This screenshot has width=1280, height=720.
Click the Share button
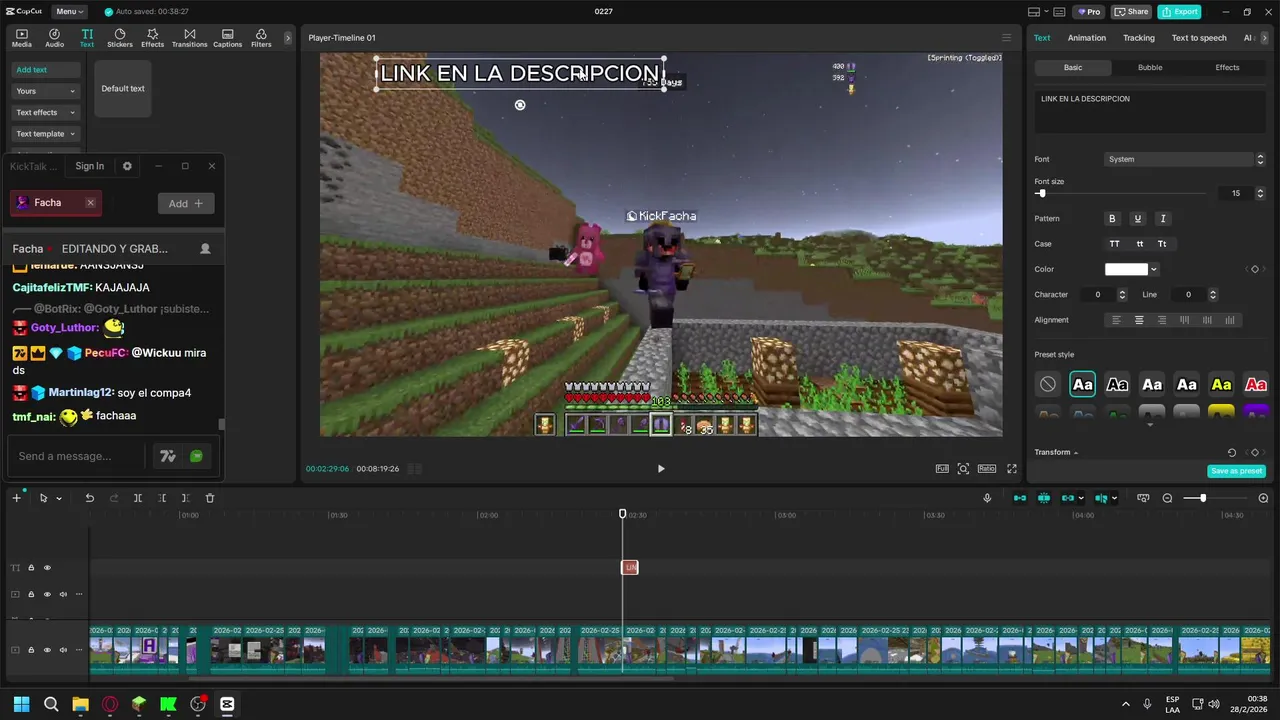pos(1131,12)
